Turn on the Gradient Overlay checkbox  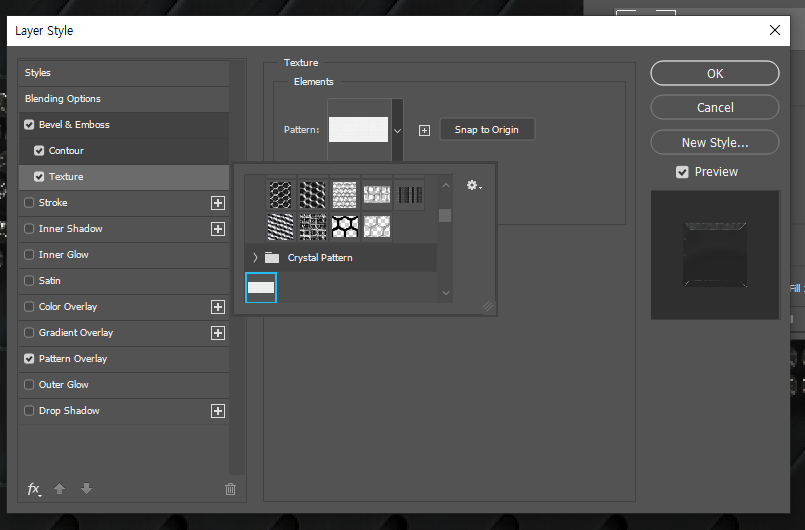tap(29, 333)
